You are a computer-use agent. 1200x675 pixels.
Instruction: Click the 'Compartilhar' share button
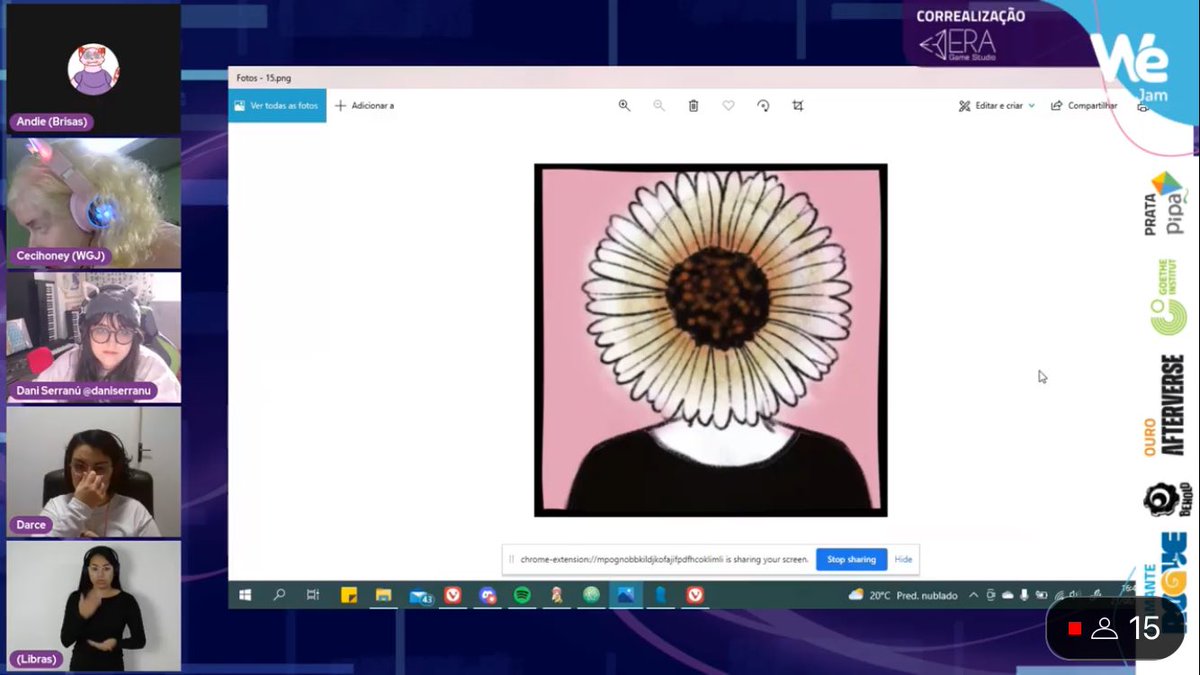(1084, 105)
